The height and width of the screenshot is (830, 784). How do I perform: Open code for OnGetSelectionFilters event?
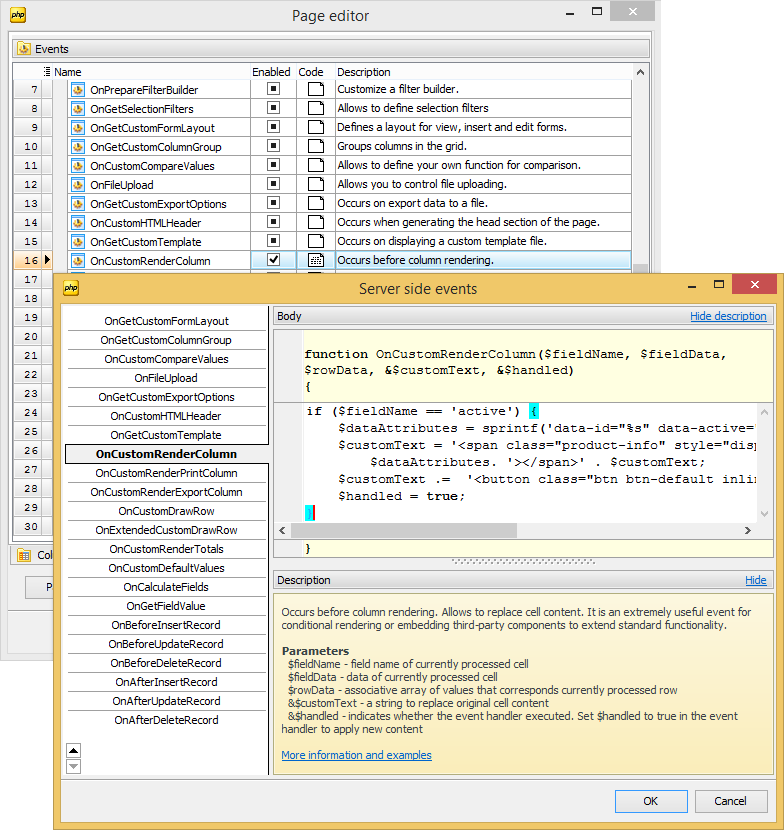316,109
